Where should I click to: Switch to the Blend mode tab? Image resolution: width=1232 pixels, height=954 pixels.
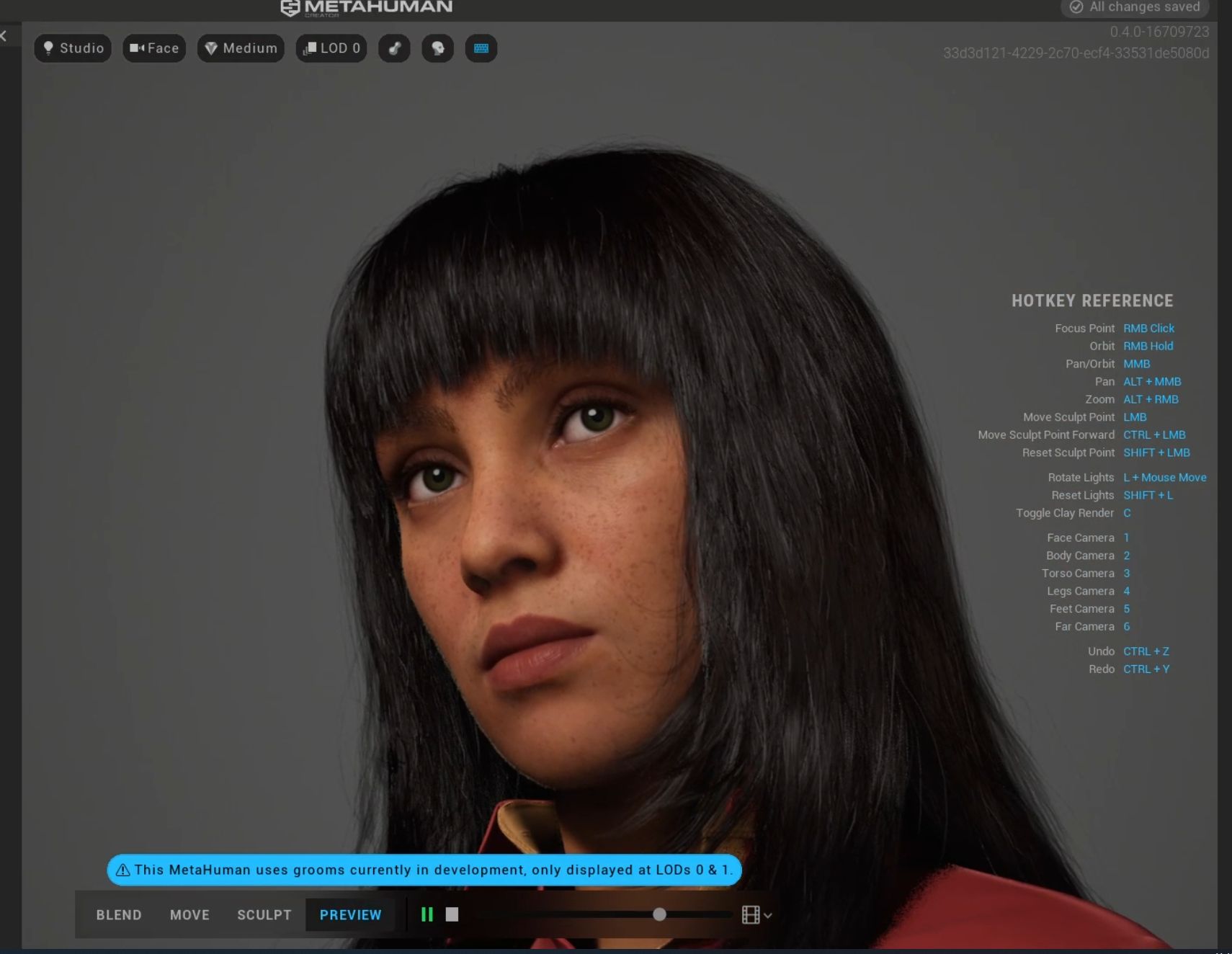click(x=119, y=915)
